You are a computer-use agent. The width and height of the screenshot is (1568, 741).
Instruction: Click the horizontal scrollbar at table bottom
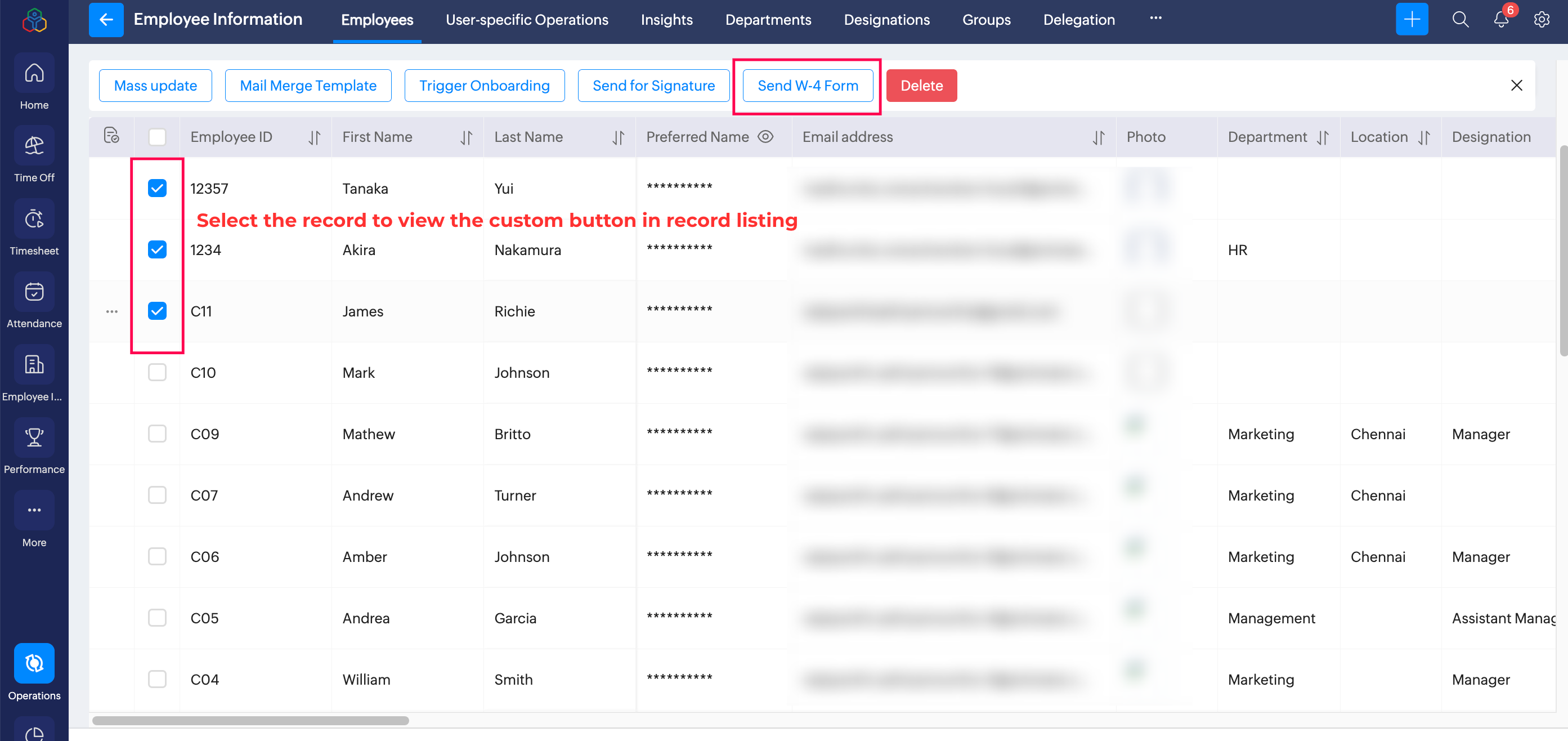(x=250, y=720)
